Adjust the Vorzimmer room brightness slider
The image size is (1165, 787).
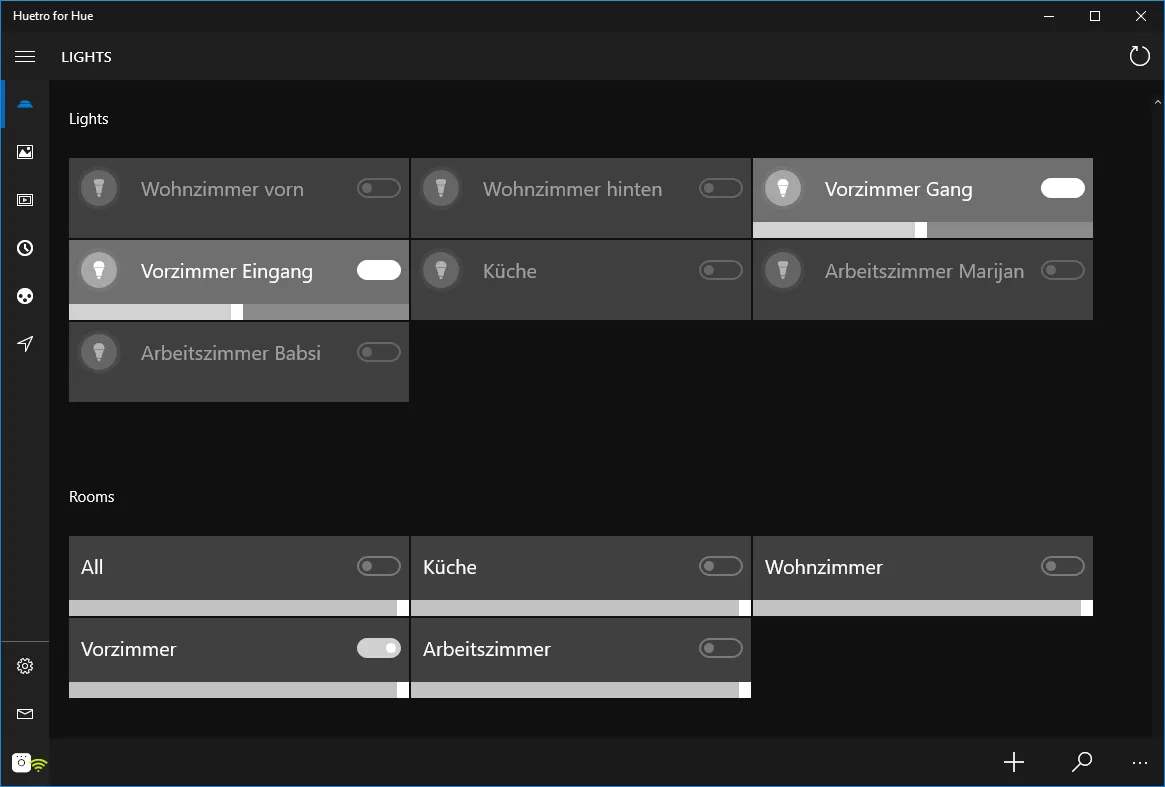(x=238, y=690)
